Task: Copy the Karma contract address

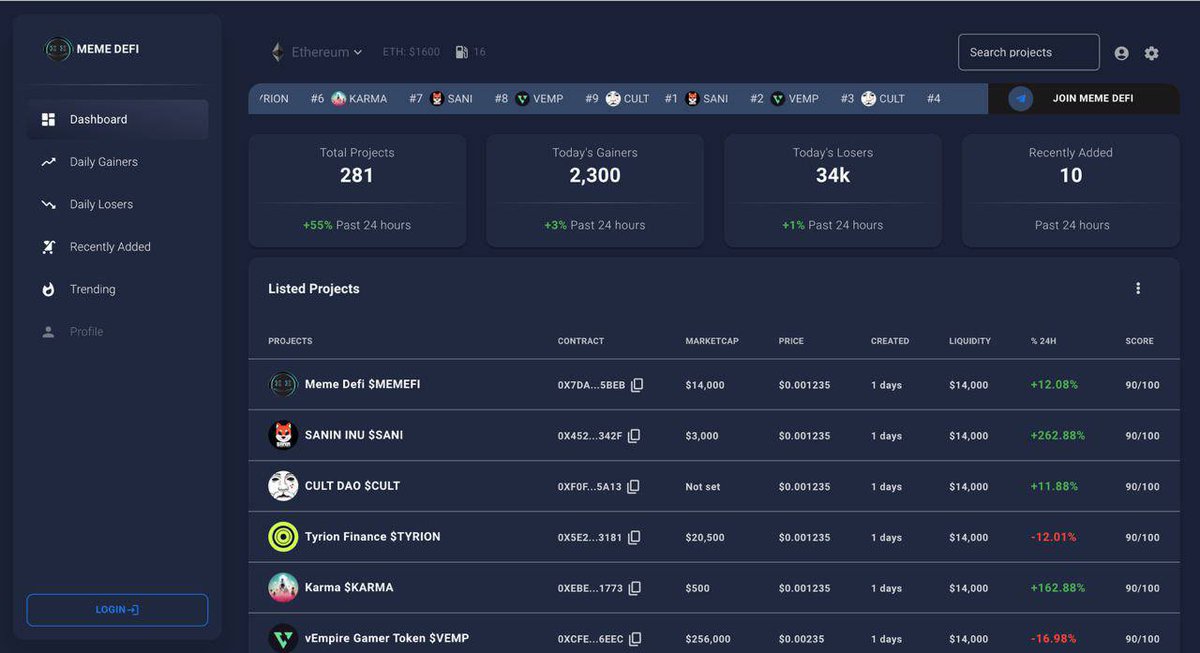Action: point(634,588)
